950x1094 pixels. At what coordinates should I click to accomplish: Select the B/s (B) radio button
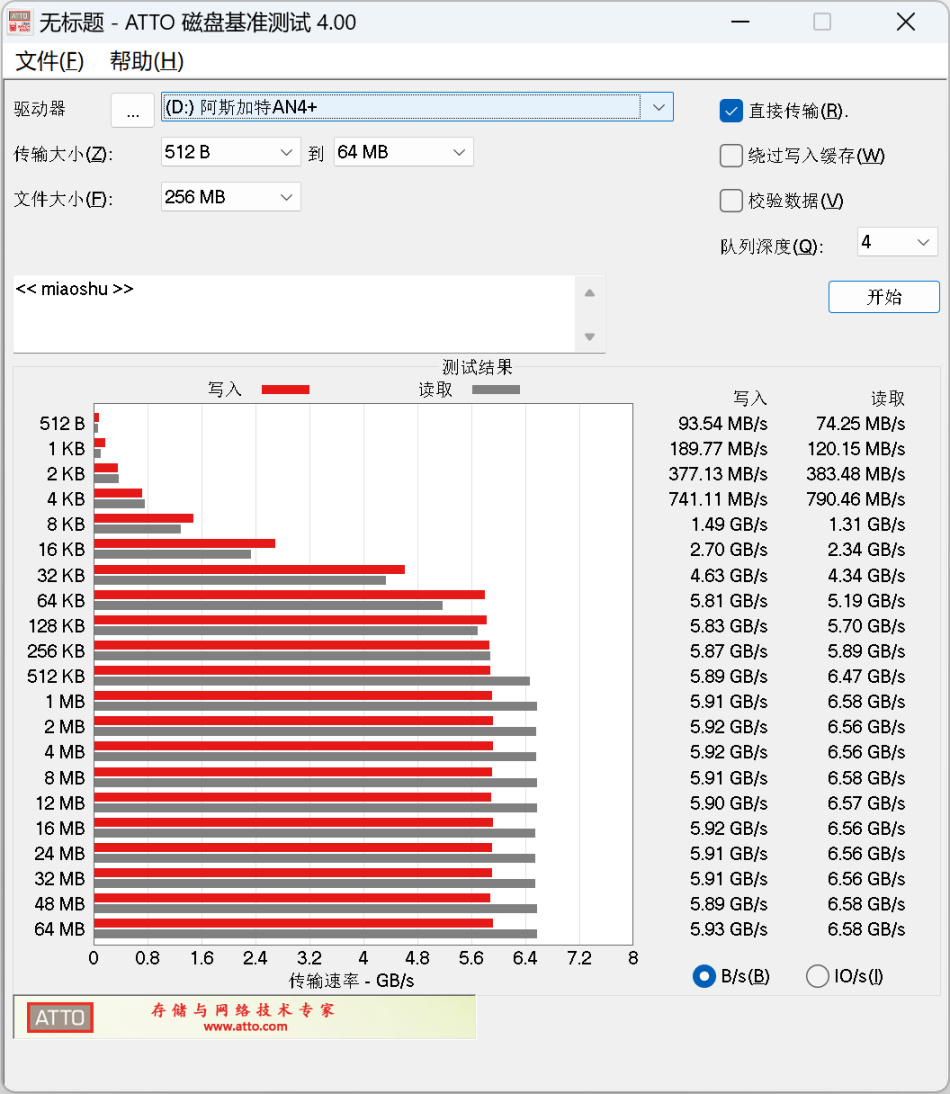pyautogui.click(x=704, y=976)
